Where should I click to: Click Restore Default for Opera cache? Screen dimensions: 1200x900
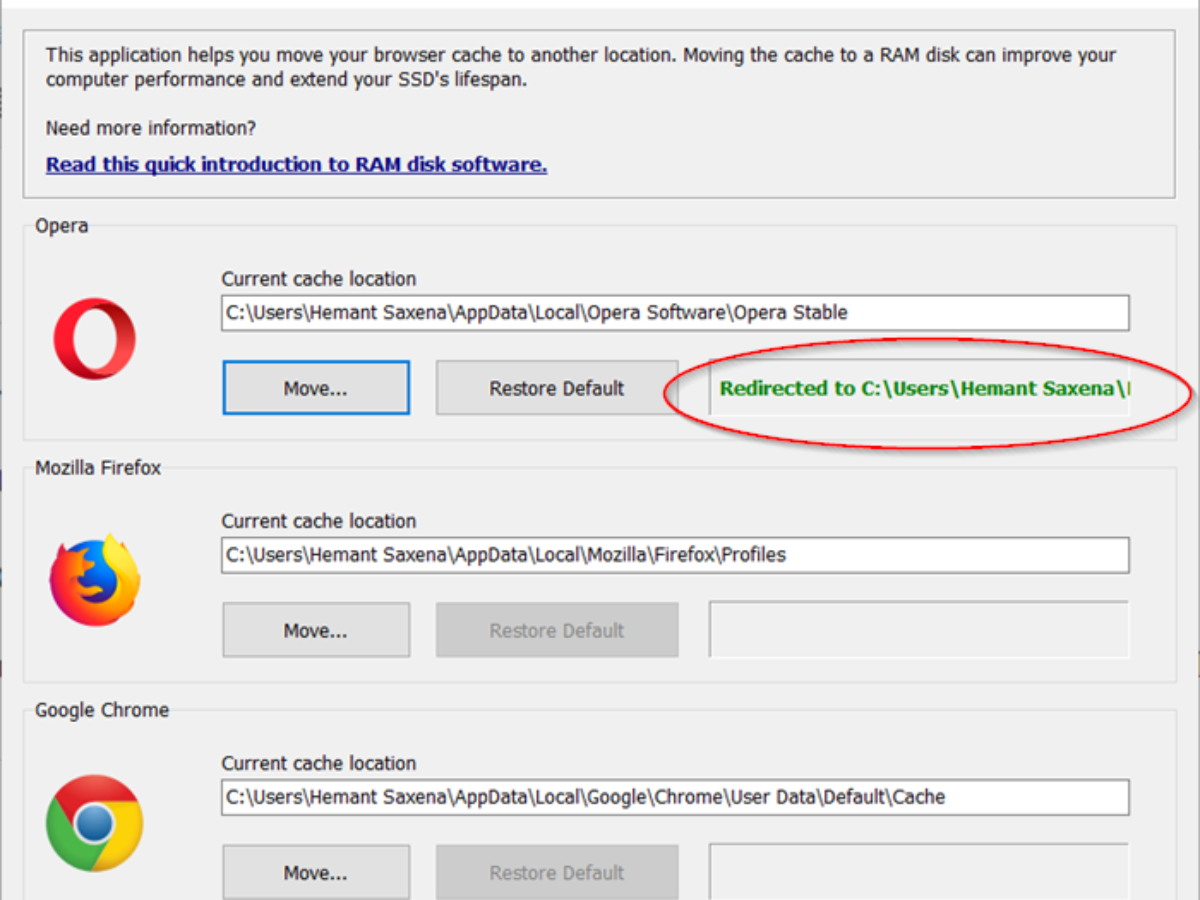[557, 388]
